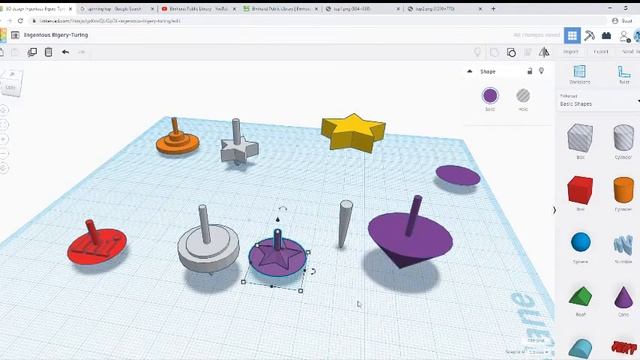
Task: Pick the gray striped Box hole shape
Action: click(580, 138)
